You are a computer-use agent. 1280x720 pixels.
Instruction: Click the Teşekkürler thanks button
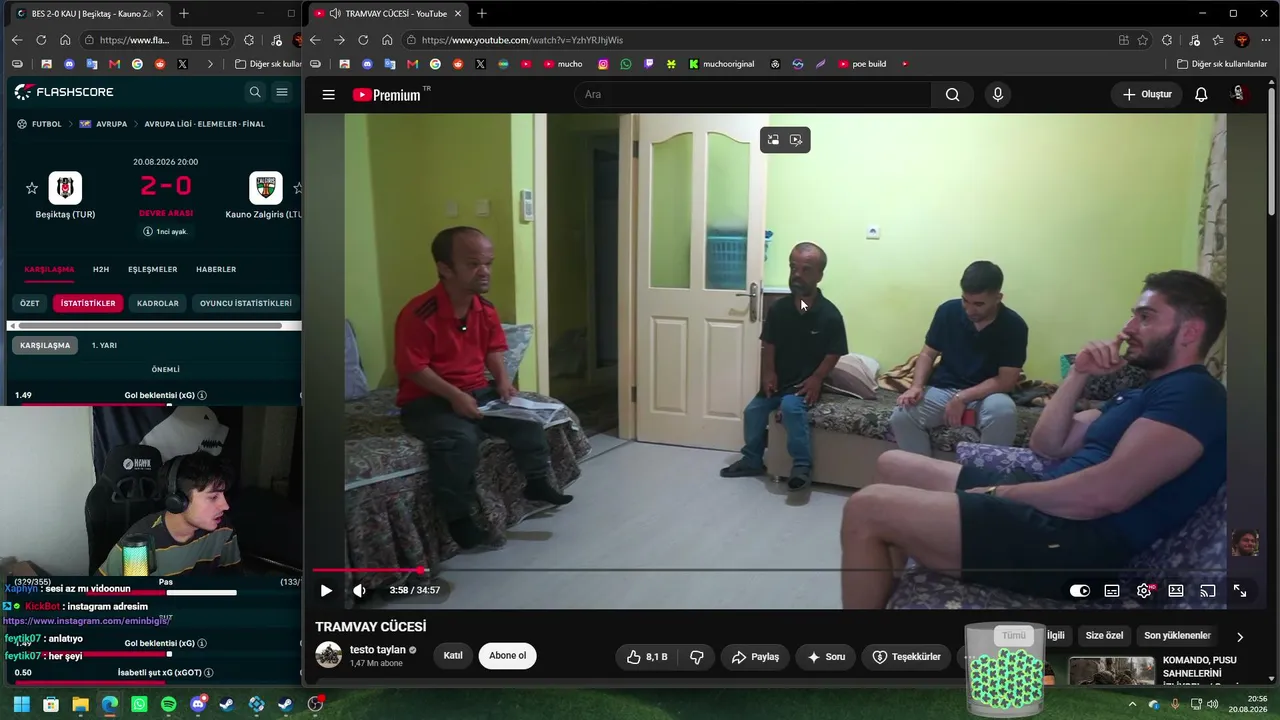(906, 657)
